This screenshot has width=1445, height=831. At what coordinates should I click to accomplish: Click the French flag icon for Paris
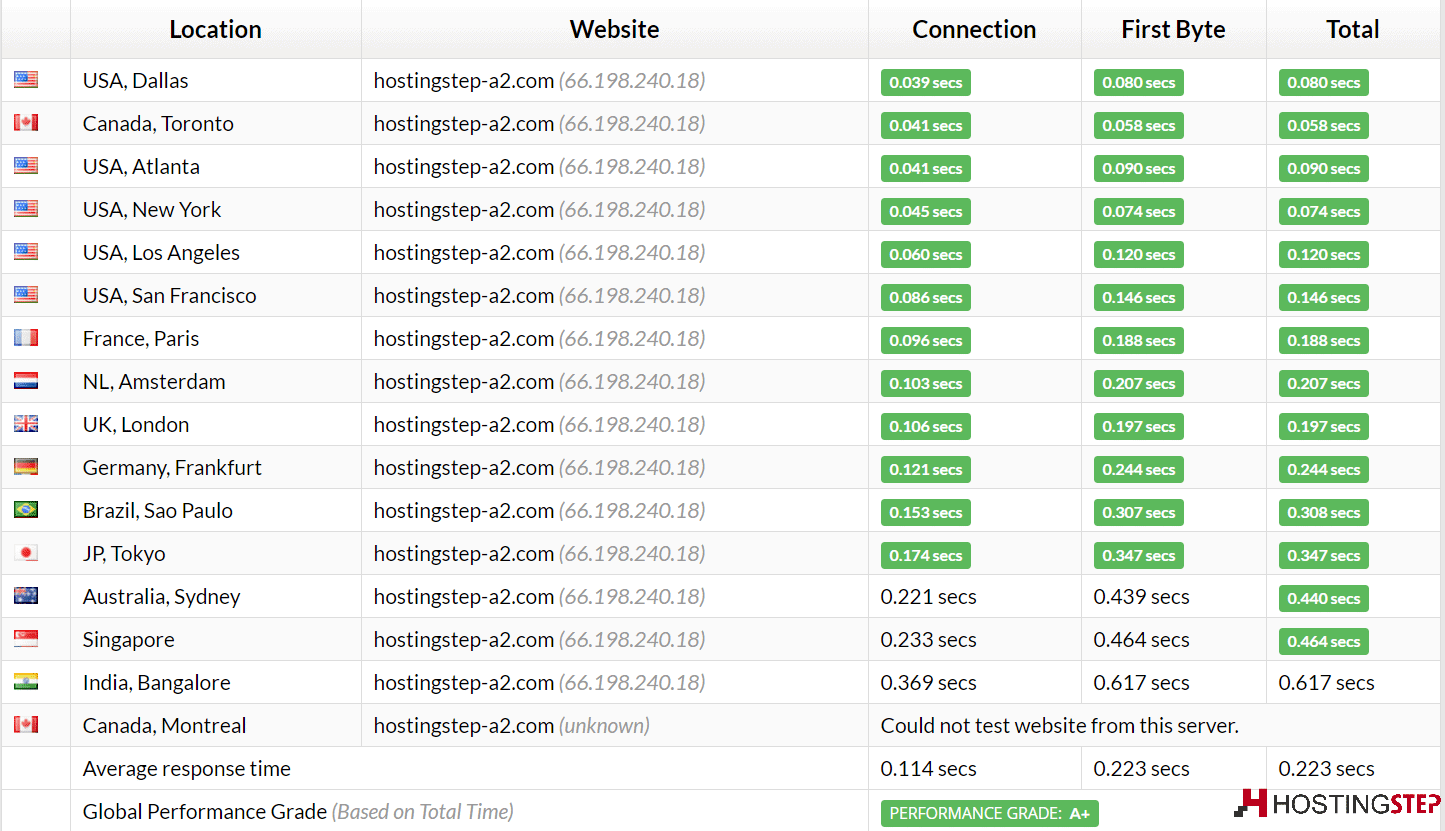coord(26,338)
